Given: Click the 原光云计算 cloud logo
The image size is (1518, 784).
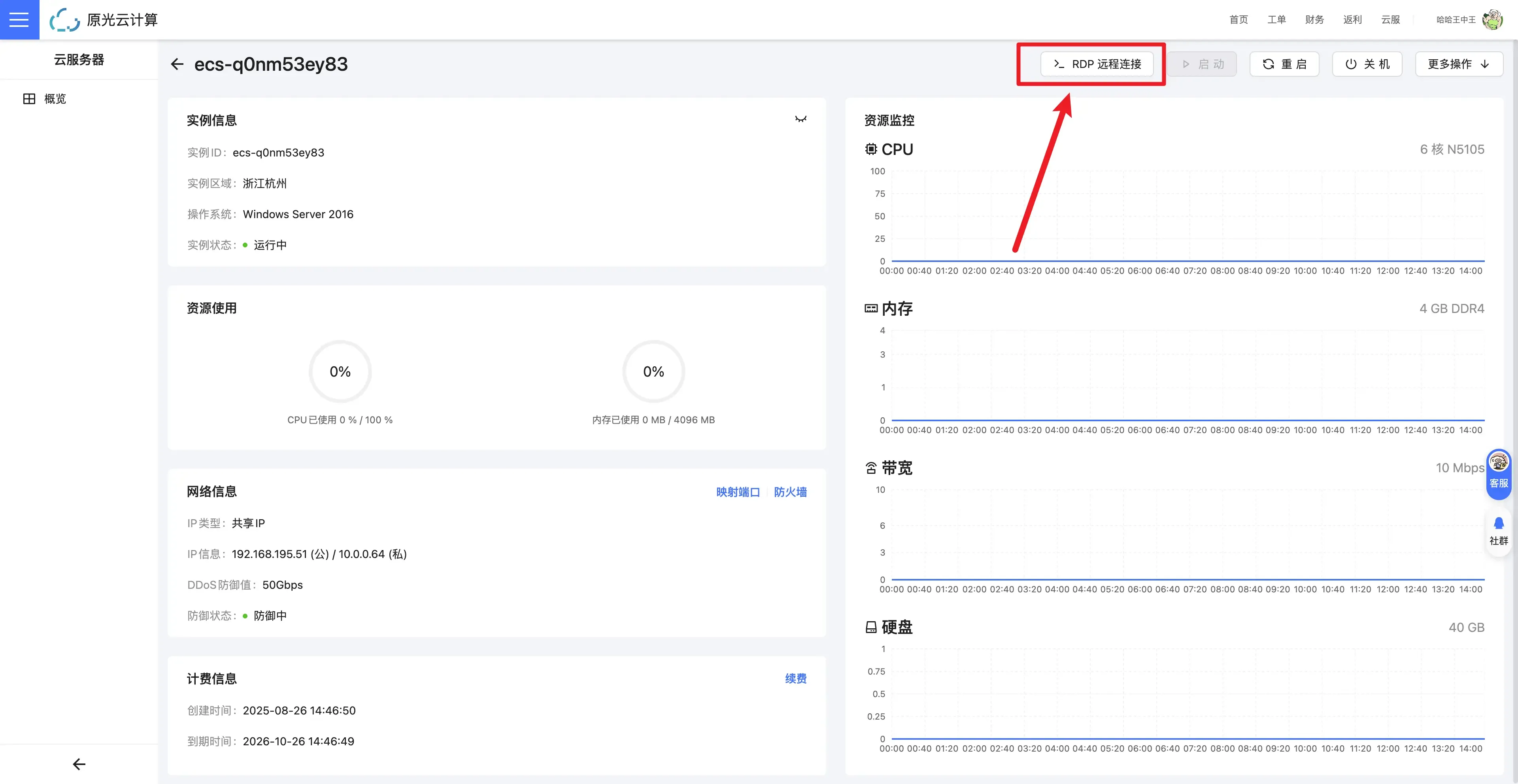Looking at the screenshot, I should pos(65,20).
